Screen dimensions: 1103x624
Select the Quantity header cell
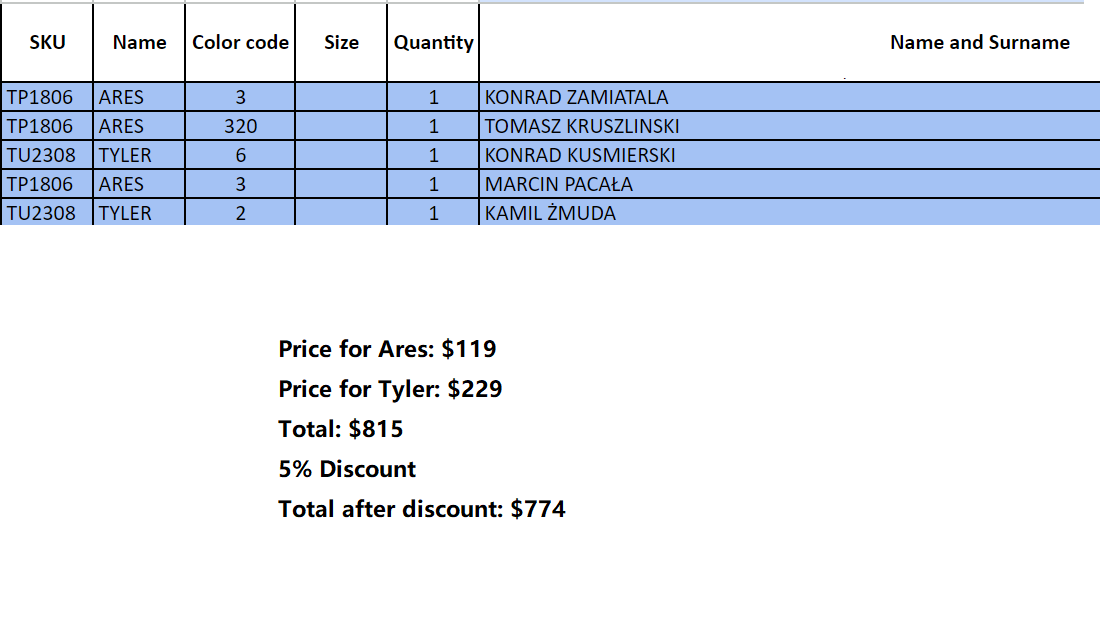pyautogui.click(x=433, y=42)
